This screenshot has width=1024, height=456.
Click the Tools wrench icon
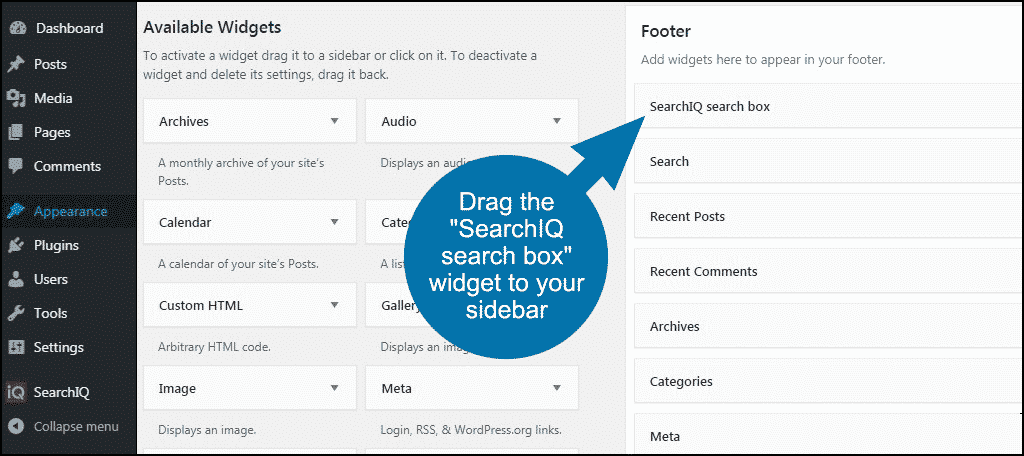[16, 313]
